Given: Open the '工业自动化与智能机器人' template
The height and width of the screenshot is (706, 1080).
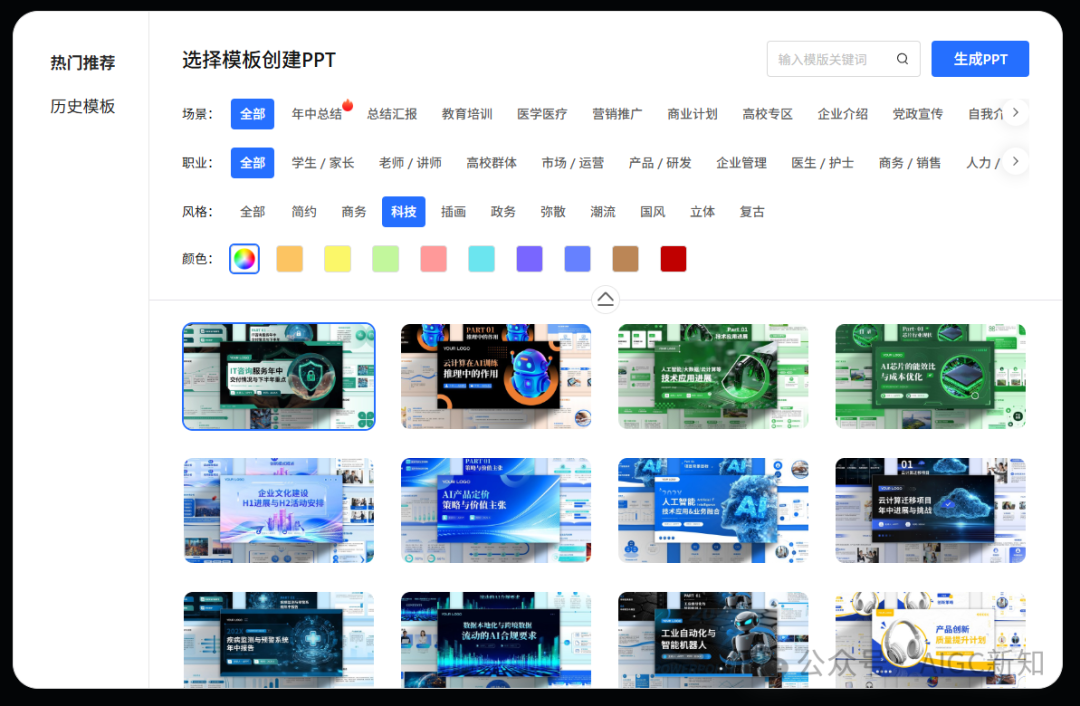Looking at the screenshot, I should pos(713,640).
